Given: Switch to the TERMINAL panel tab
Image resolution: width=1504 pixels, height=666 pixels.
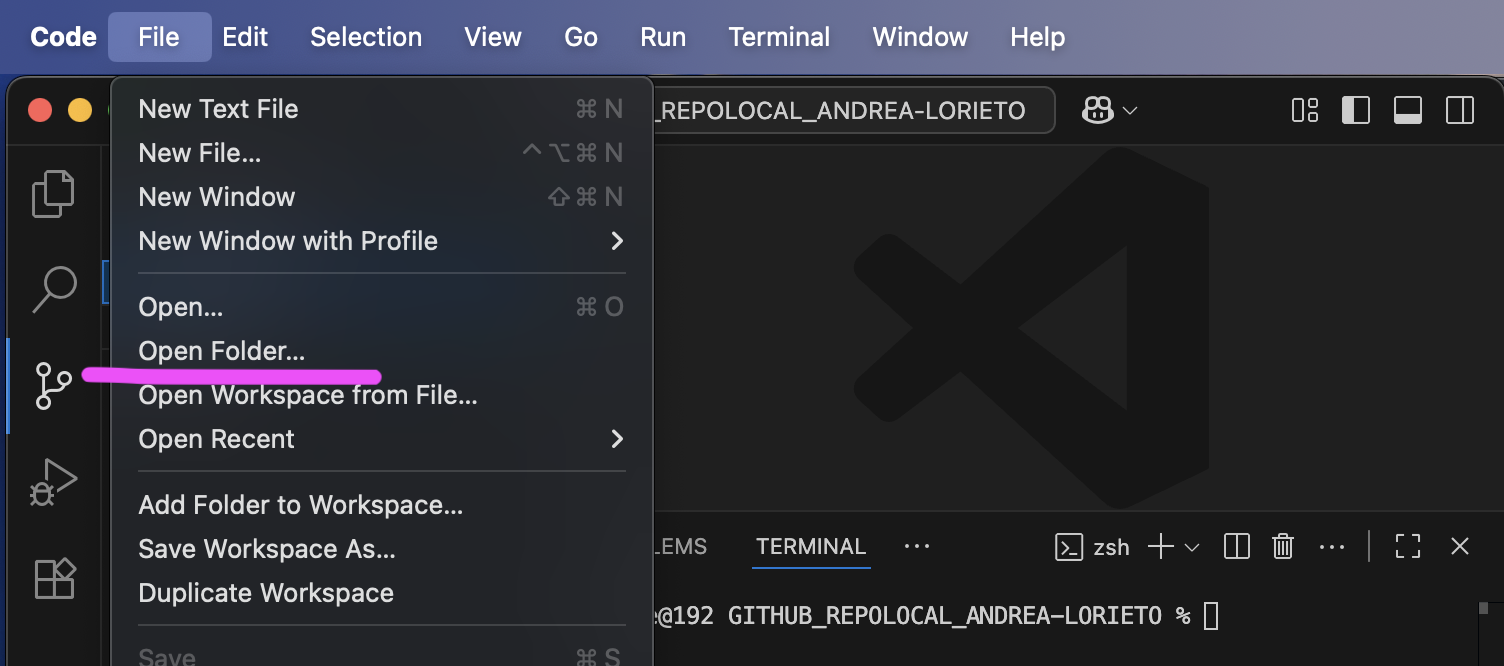Looking at the screenshot, I should click(x=810, y=547).
